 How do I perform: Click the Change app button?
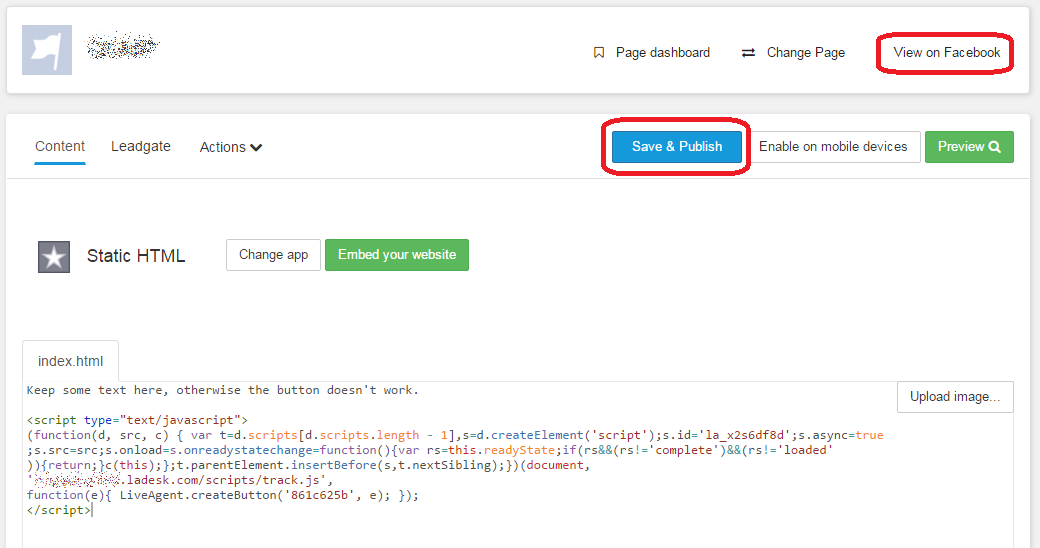(x=273, y=255)
